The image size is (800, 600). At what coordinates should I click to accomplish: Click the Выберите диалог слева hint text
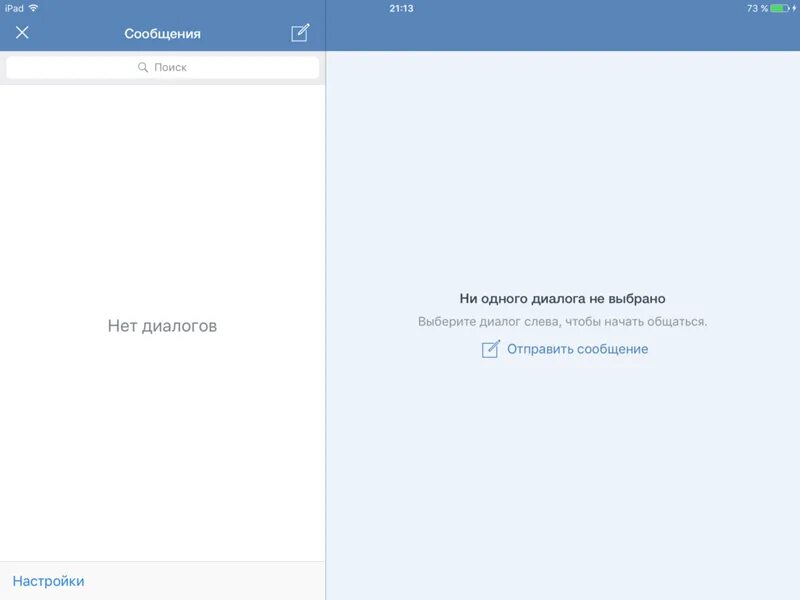click(562, 321)
